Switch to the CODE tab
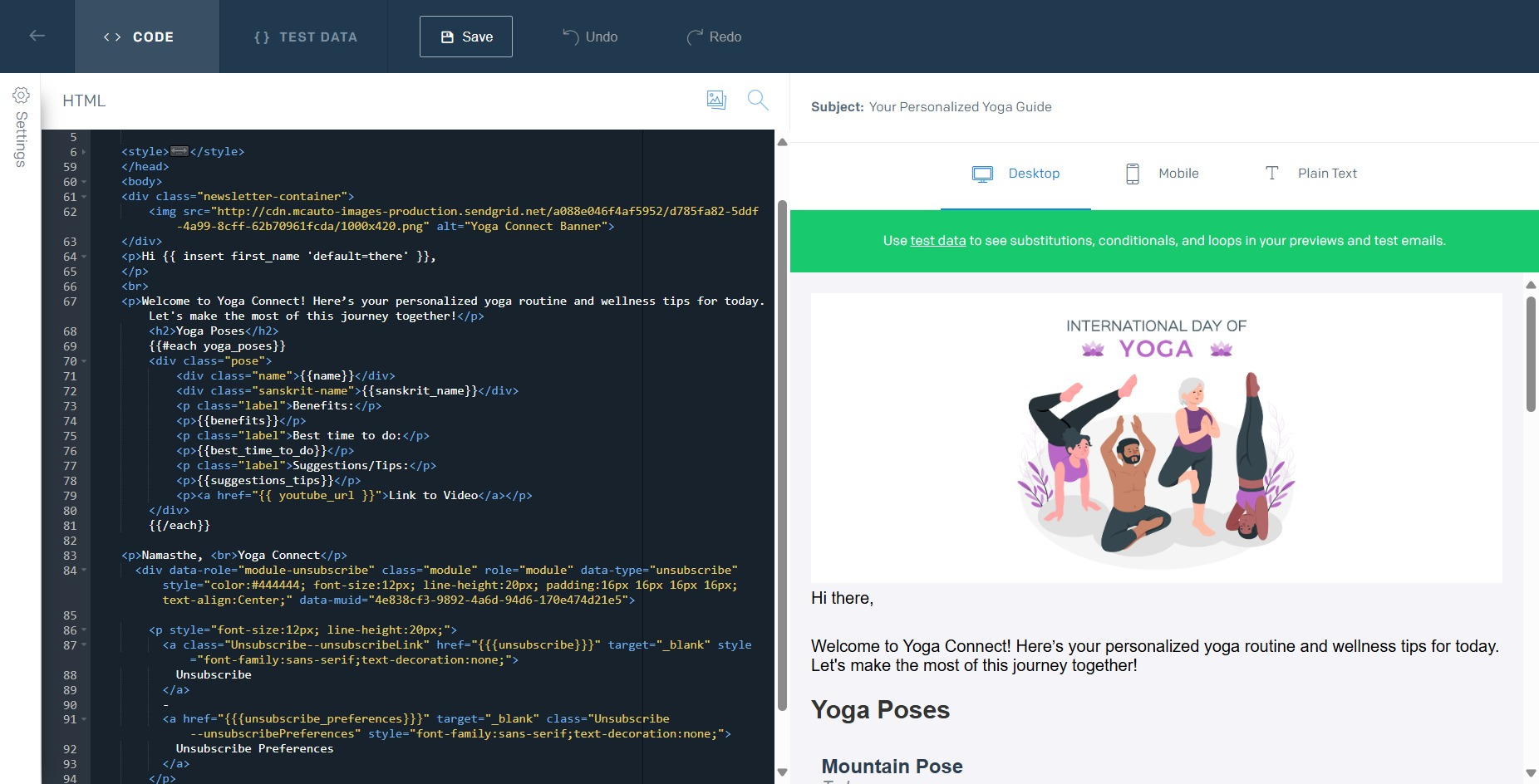 147,36
